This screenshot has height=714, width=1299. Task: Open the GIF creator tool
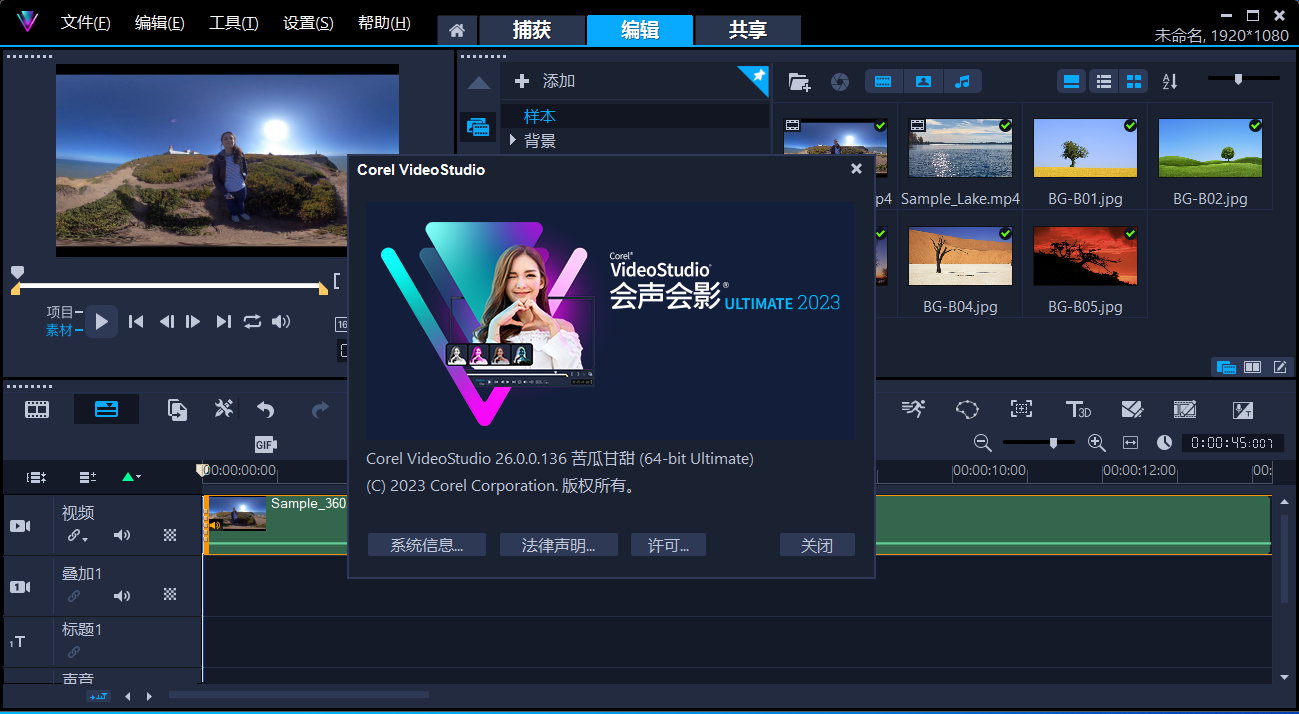coord(265,445)
